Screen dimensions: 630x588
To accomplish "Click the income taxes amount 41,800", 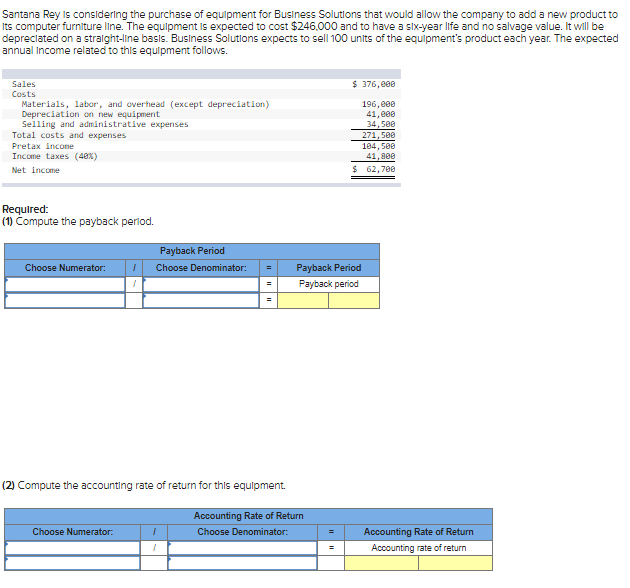I will [380, 156].
